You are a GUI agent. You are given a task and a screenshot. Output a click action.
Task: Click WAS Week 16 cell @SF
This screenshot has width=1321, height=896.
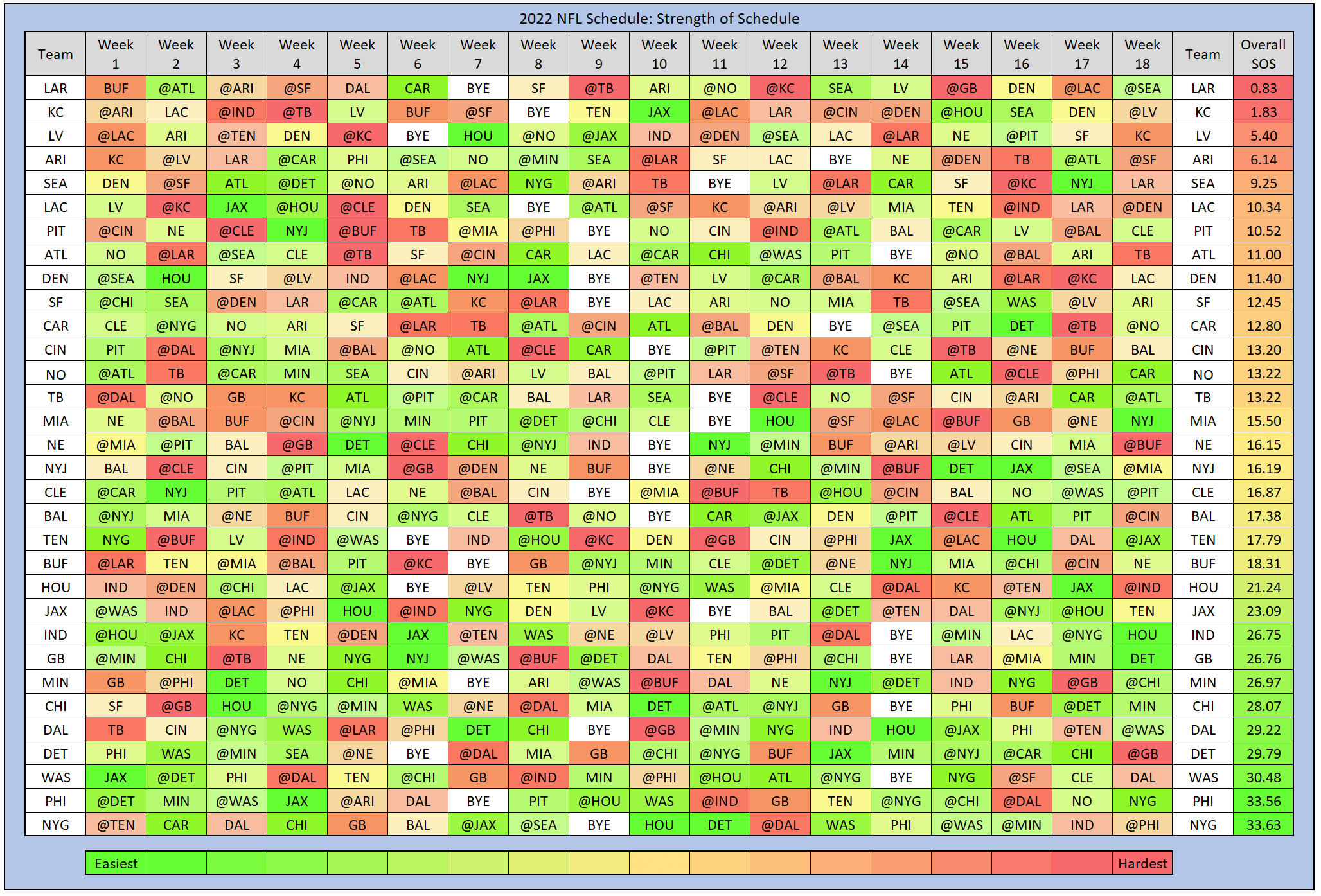tap(1022, 777)
